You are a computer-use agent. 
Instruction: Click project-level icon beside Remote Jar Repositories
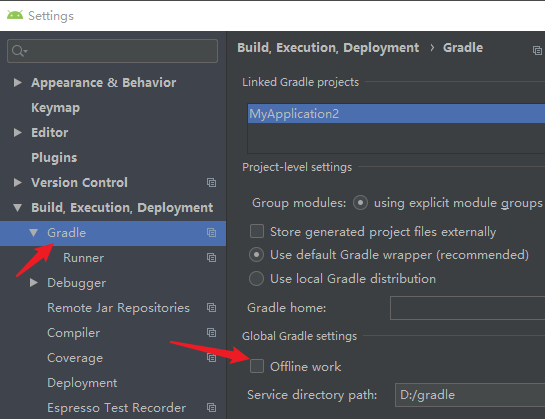pyautogui.click(x=211, y=308)
